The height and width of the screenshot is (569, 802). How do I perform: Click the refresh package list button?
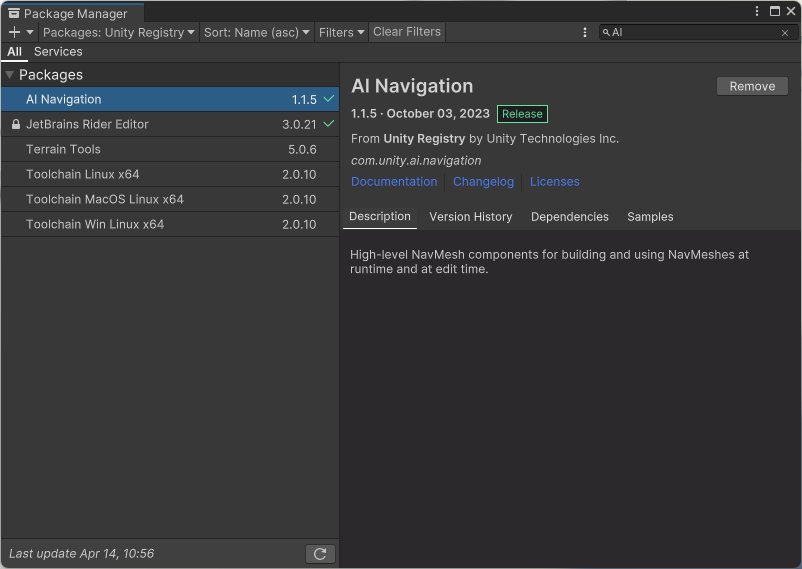tap(320, 554)
